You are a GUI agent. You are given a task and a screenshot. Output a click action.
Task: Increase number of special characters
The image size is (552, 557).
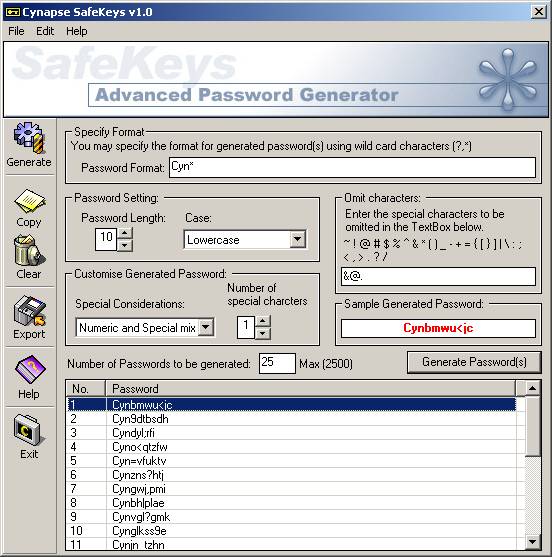coord(263,321)
